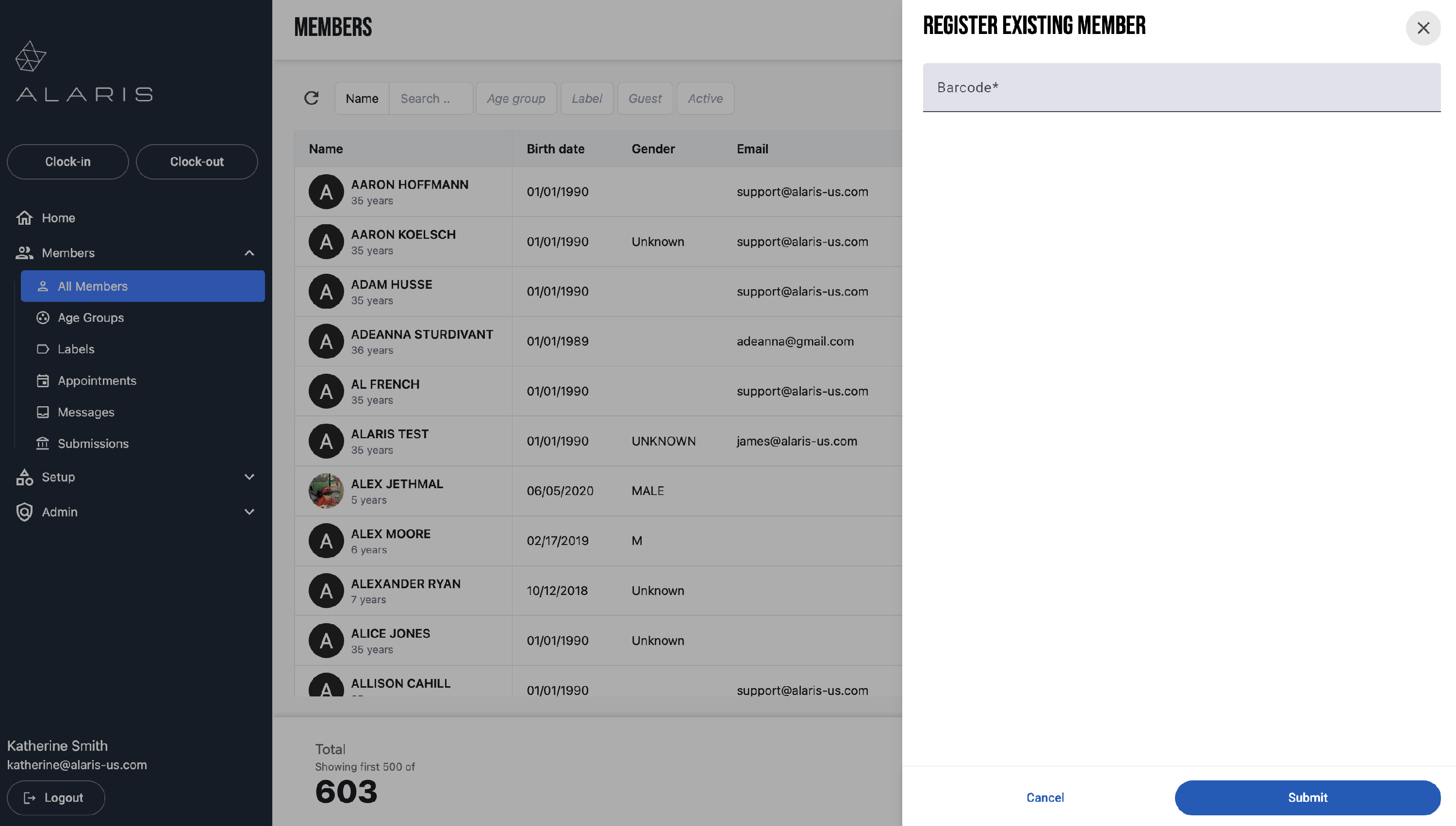
Task: Close the Register Existing Member panel
Action: pos(1423,28)
